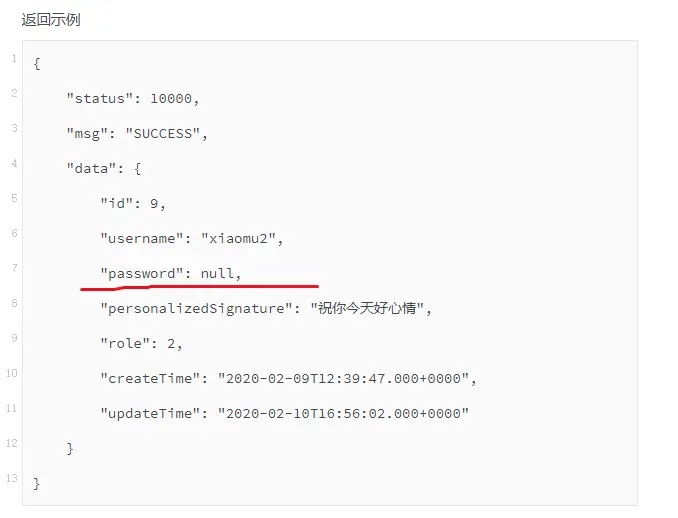Screen dimensions: 678x518
Task: Click line number 13 in the gutter
Action: 12,478
